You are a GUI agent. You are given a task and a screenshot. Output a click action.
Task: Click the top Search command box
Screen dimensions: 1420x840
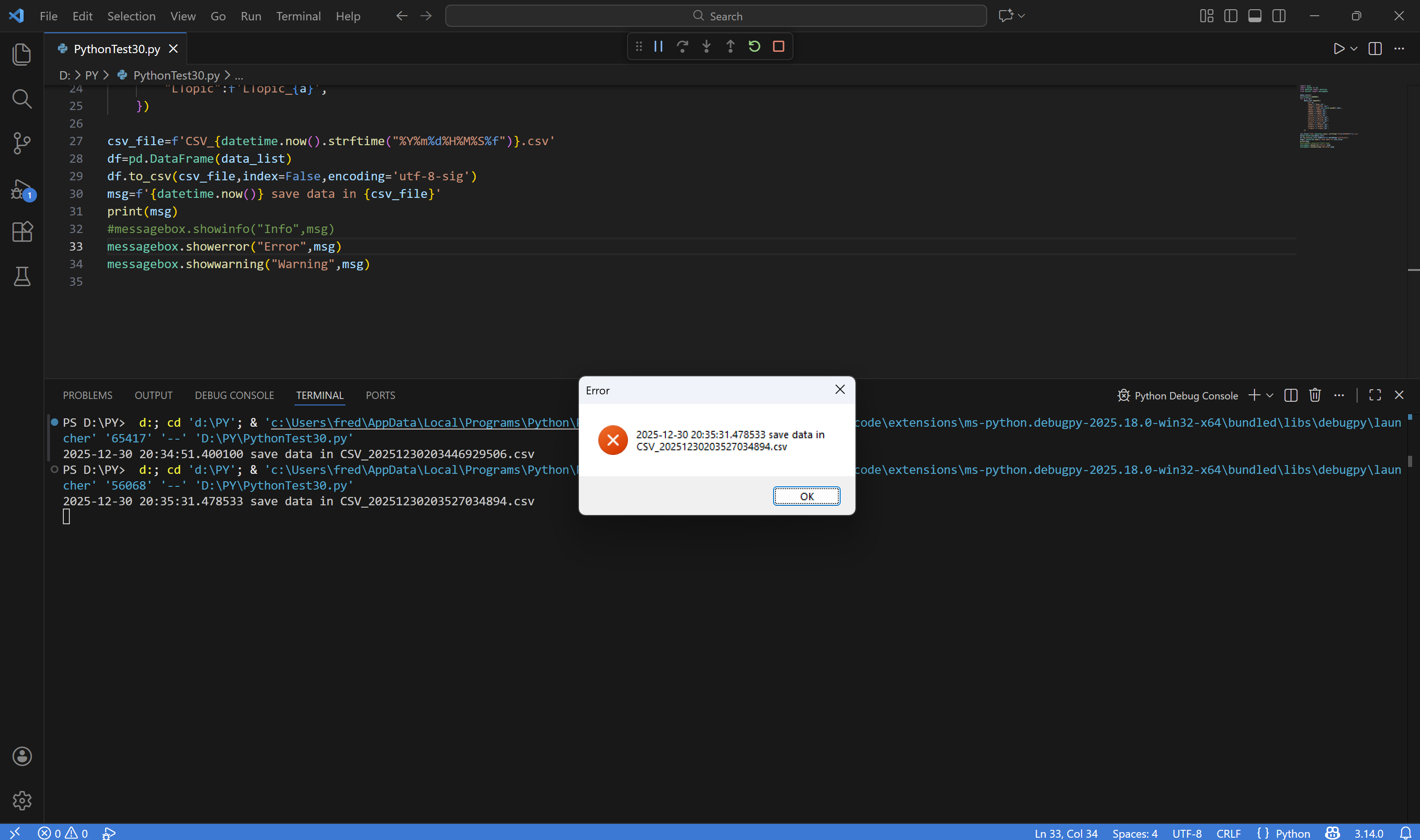(x=715, y=16)
